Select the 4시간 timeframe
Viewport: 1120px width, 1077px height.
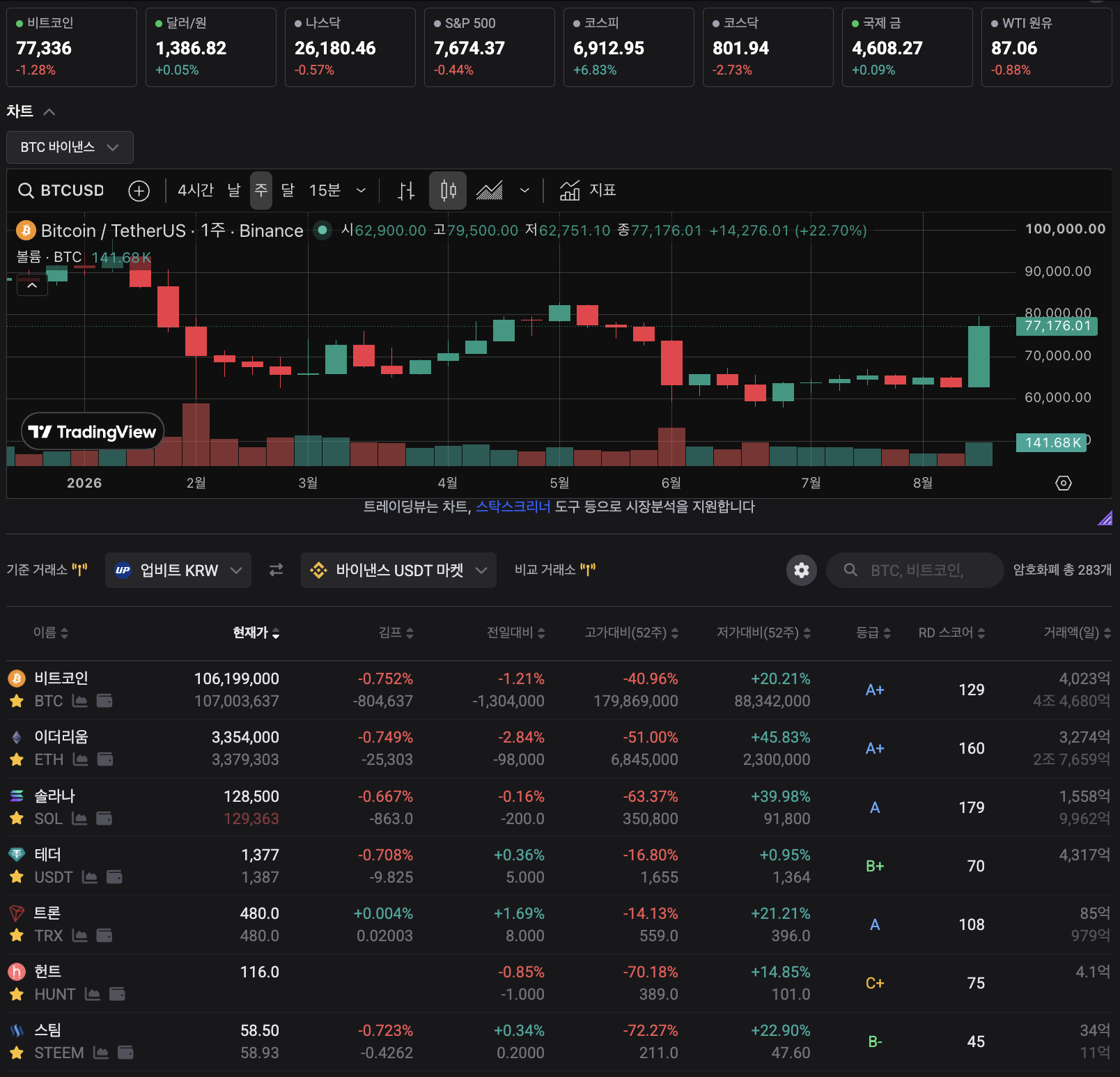tap(196, 190)
